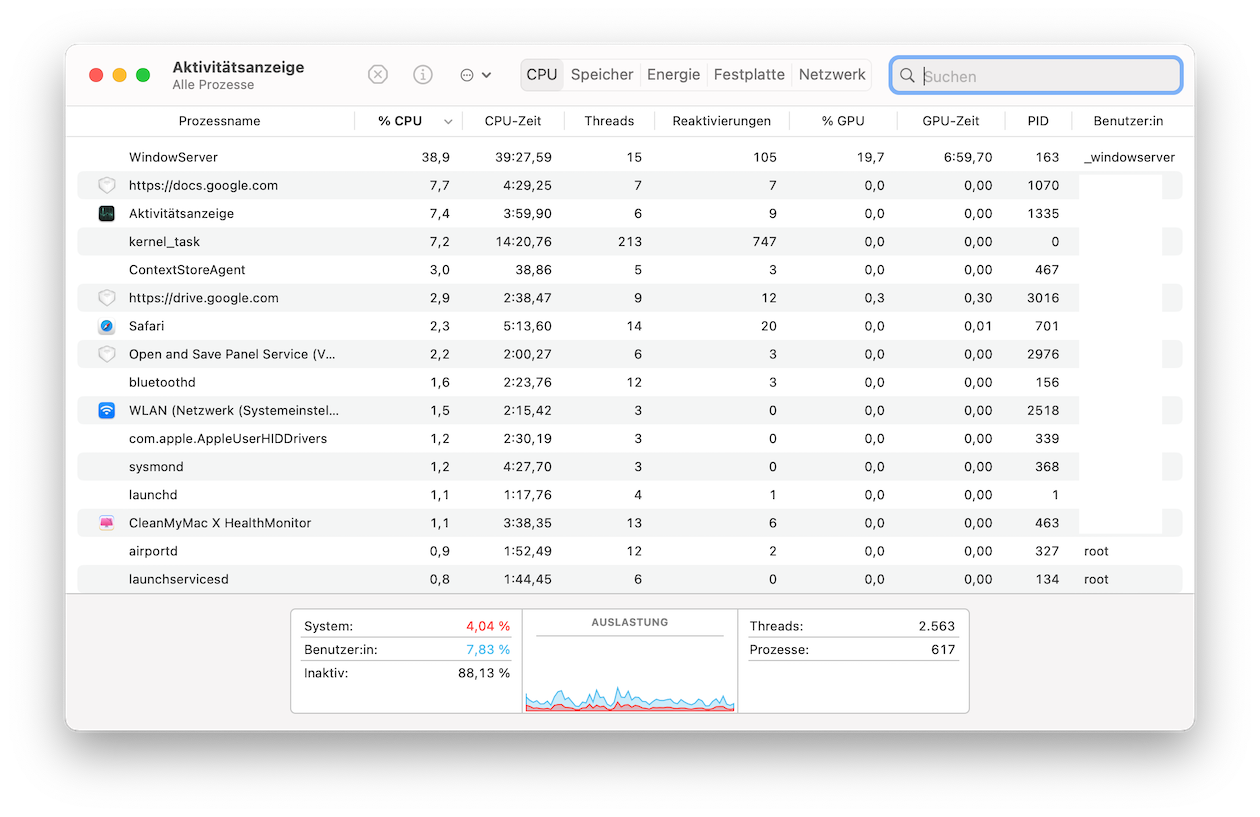Sort by % CPU column header
Image resolution: width=1260 pixels, height=817 pixels.
click(400, 121)
